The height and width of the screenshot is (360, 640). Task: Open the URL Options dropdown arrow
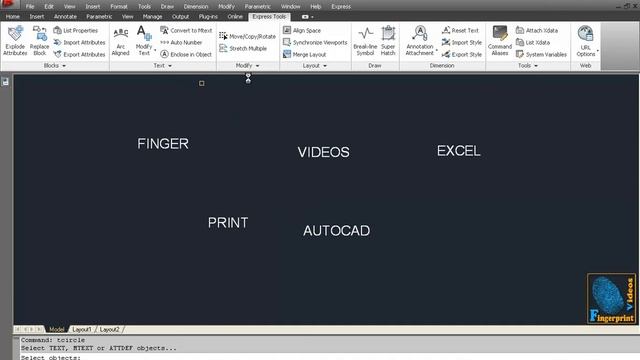[598, 50]
